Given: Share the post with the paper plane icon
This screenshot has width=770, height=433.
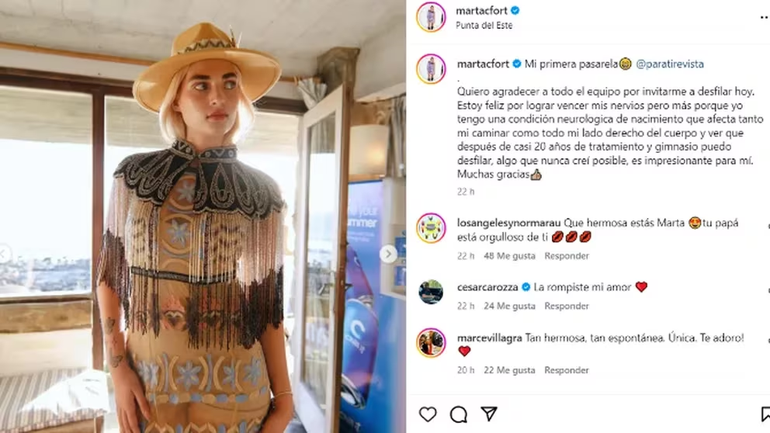Looking at the screenshot, I should pyautogui.click(x=489, y=414).
